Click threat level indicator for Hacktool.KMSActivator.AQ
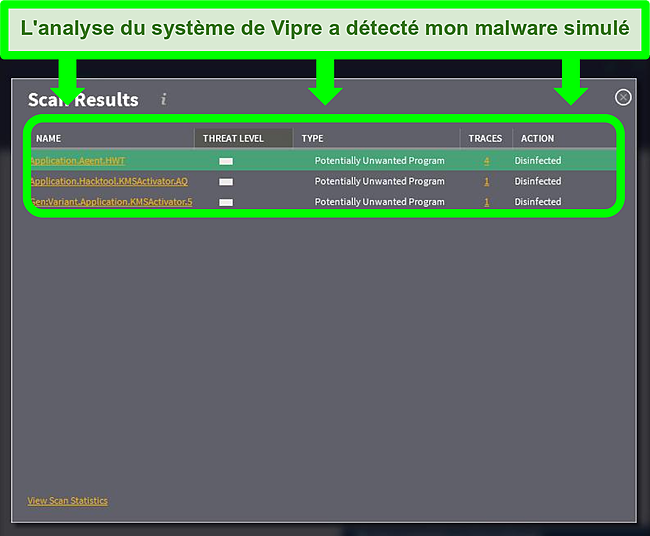Image resolution: width=650 pixels, height=536 pixels. (226, 182)
